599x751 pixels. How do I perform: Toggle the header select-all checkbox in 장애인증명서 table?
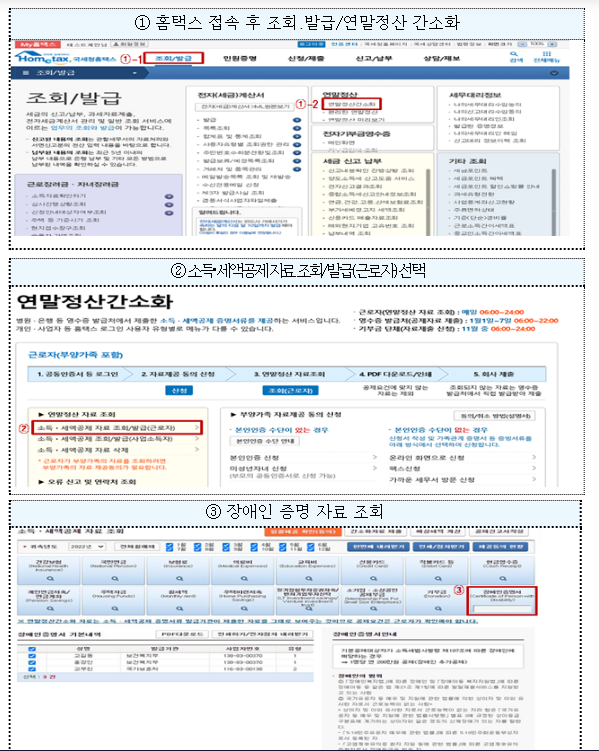tap(32, 649)
